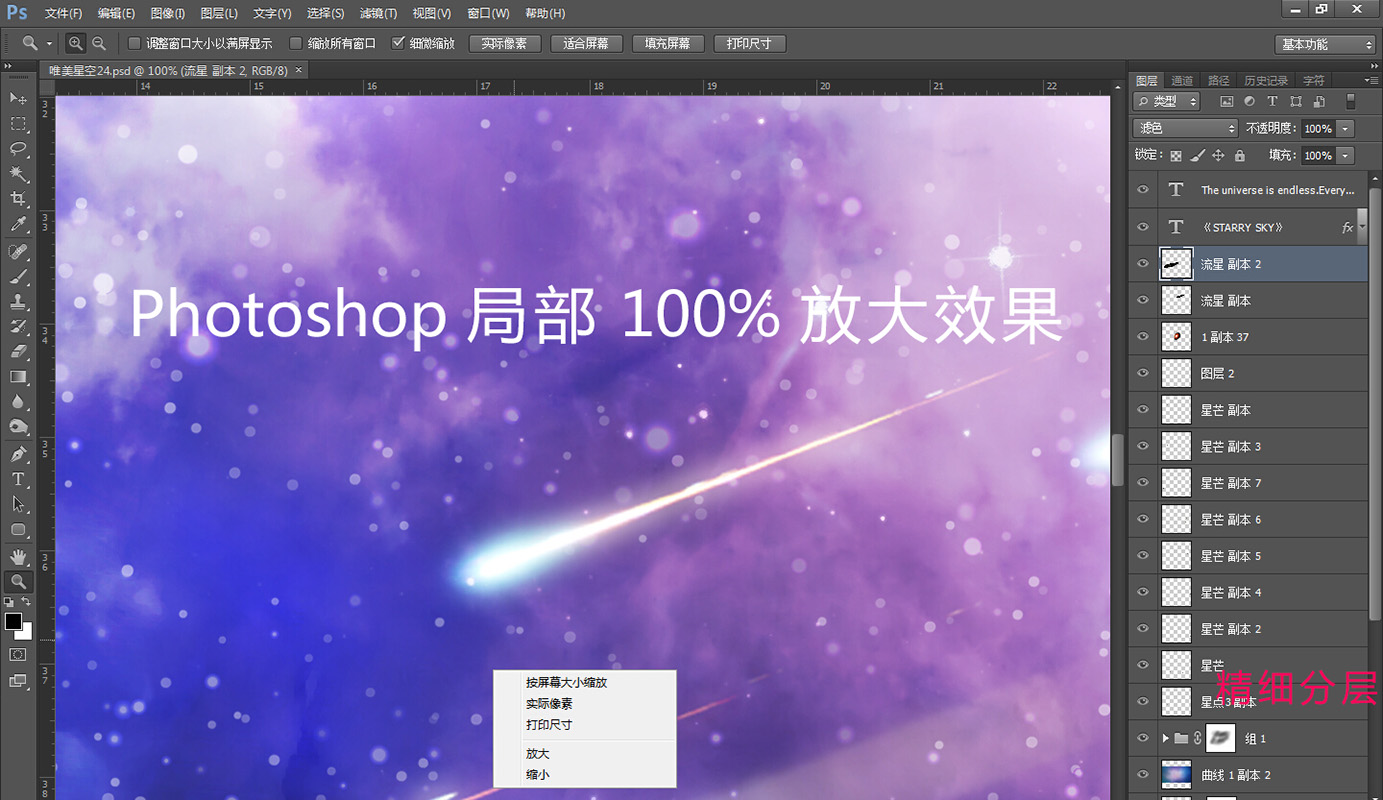Open the 基本功能 workspace dropdown

point(1326,44)
